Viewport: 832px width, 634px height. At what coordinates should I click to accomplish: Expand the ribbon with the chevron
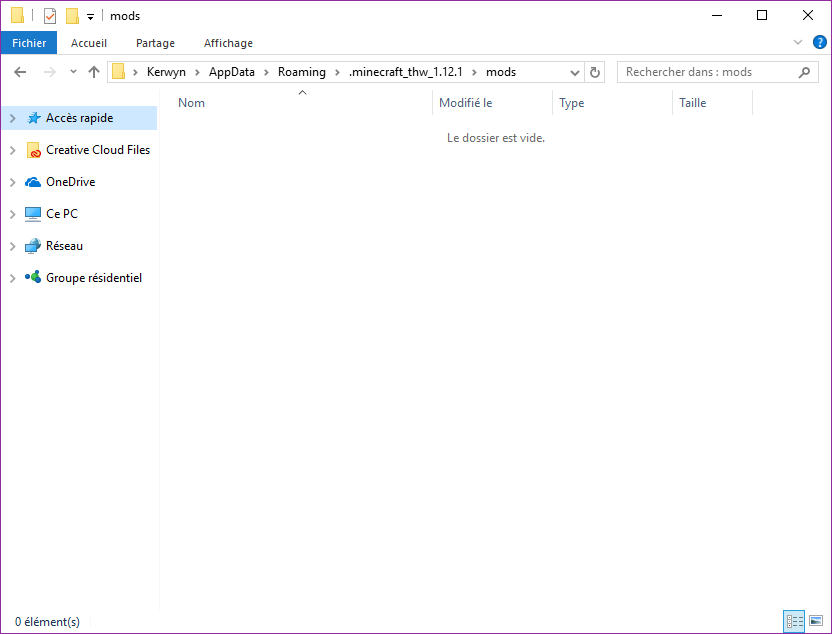coord(798,43)
